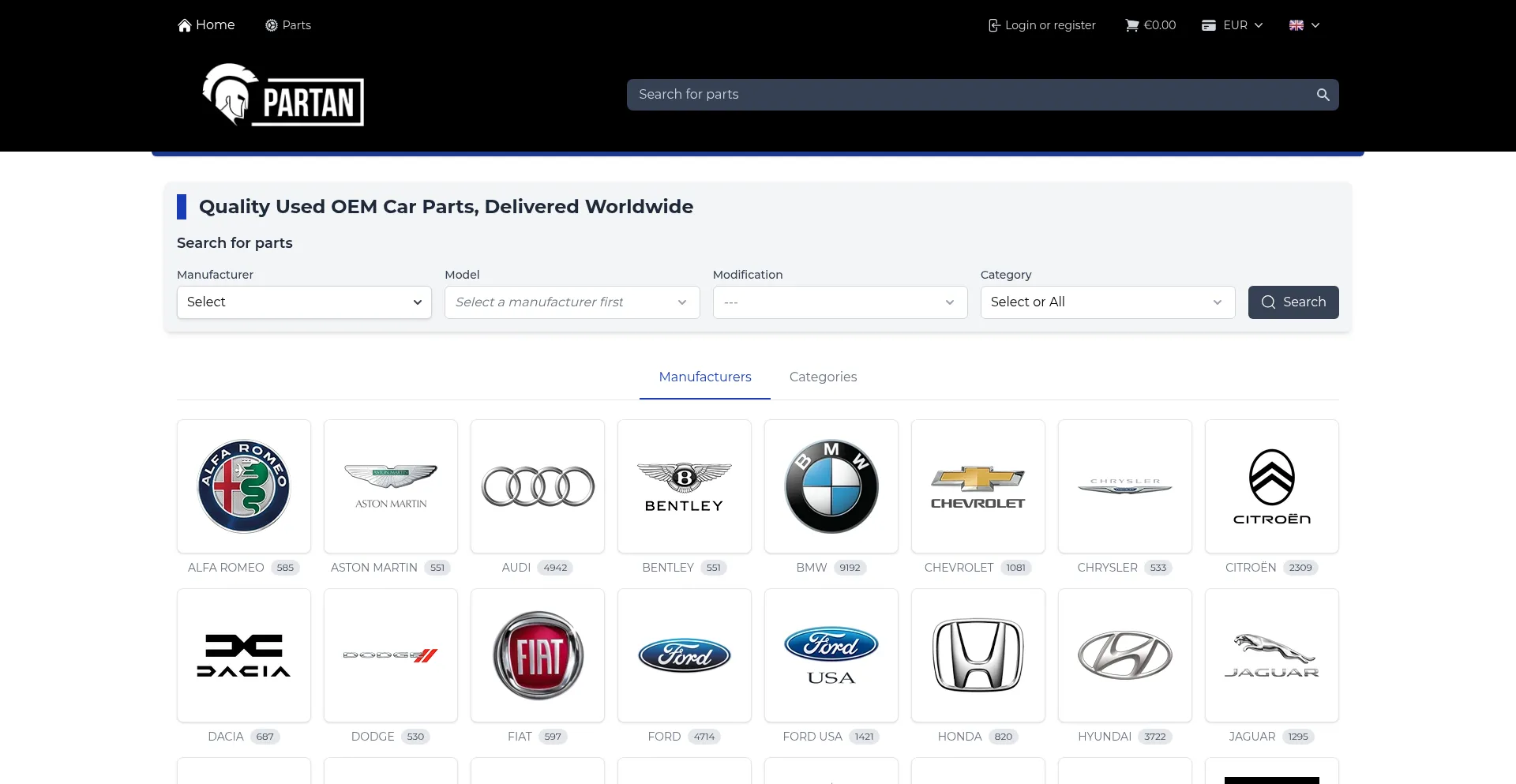This screenshot has height=784, width=1516.
Task: Select the Honda H logo tile
Action: pyautogui.click(x=978, y=655)
